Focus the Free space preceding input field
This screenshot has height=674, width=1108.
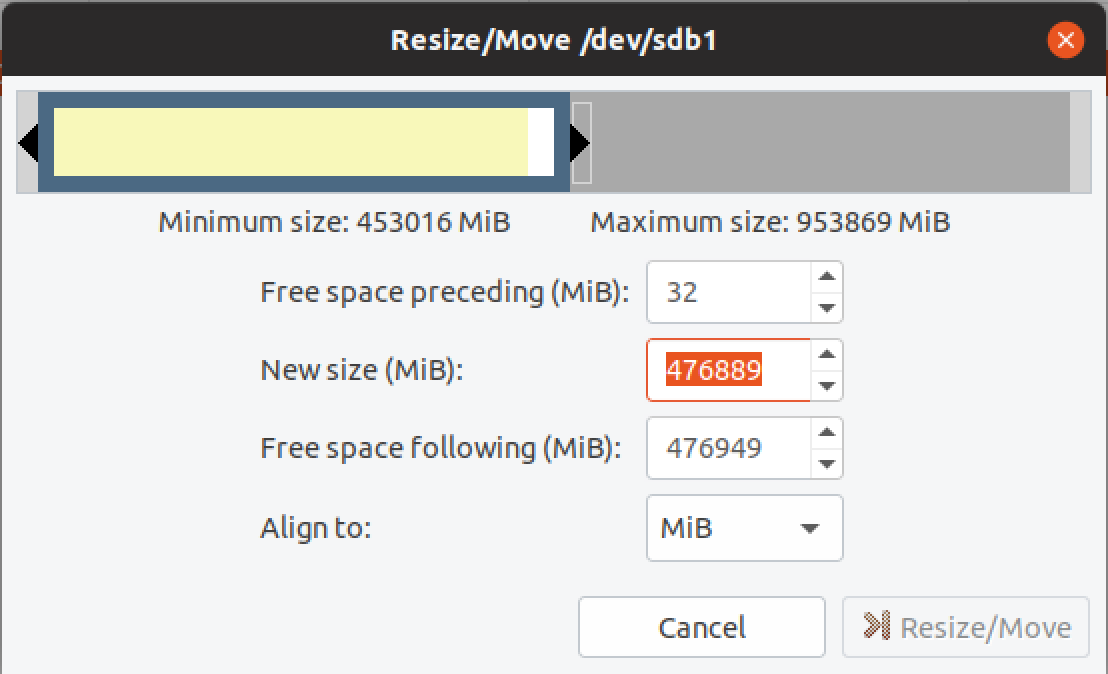[730, 293]
